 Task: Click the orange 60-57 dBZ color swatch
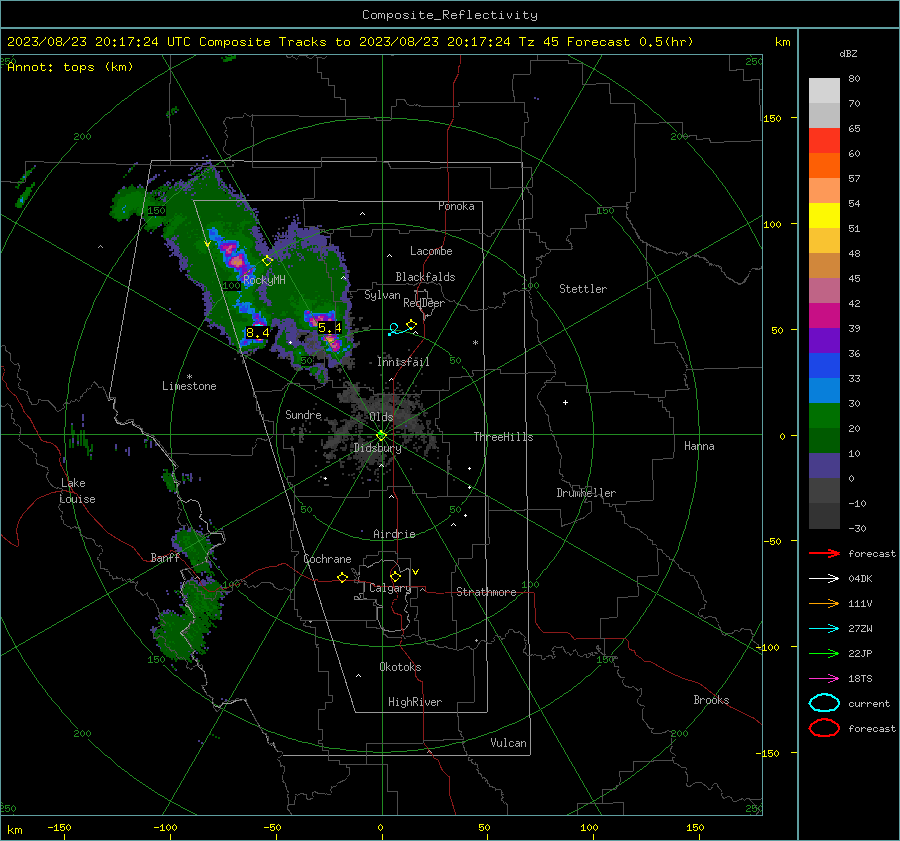pos(824,166)
